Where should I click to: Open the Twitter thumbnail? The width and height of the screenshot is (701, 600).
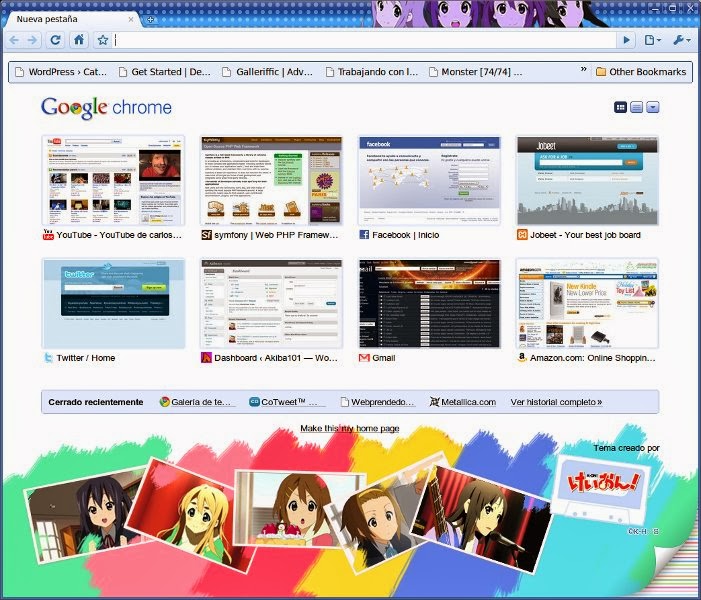[113, 303]
